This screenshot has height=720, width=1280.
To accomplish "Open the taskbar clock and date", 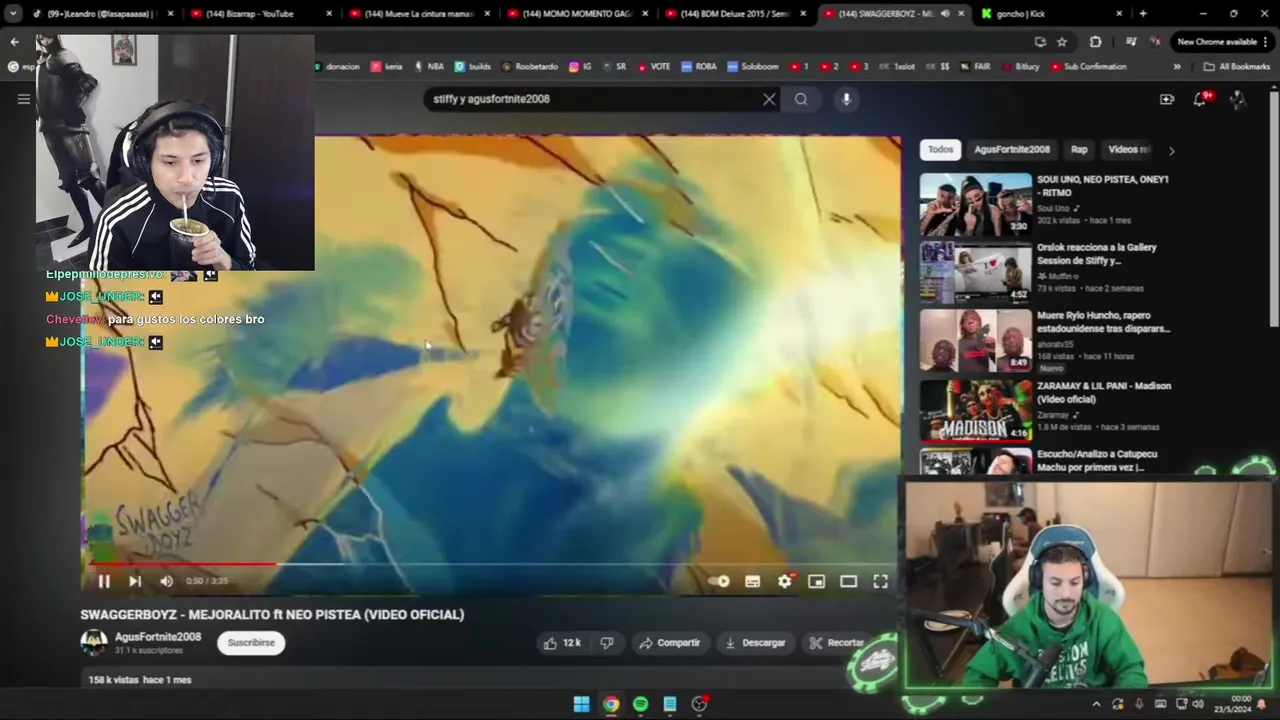I will (x=1233, y=704).
